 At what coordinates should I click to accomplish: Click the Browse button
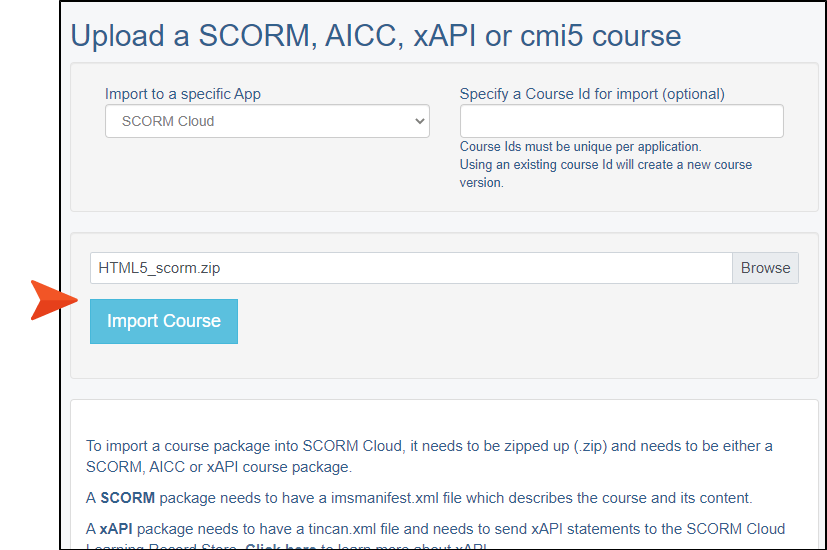765,268
